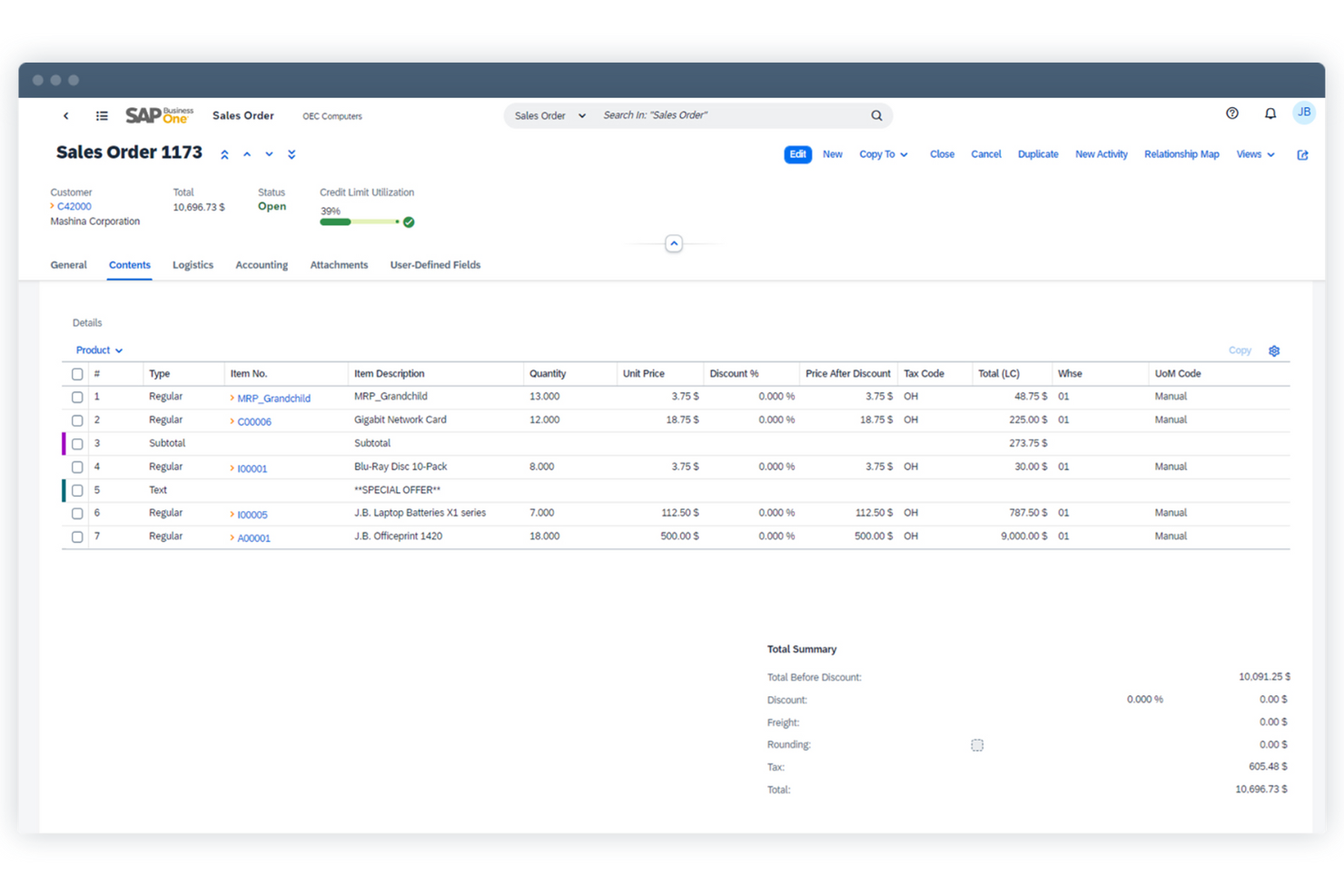Open the User-Defined Fields tab
The width and height of the screenshot is (1344, 896).
coord(435,265)
